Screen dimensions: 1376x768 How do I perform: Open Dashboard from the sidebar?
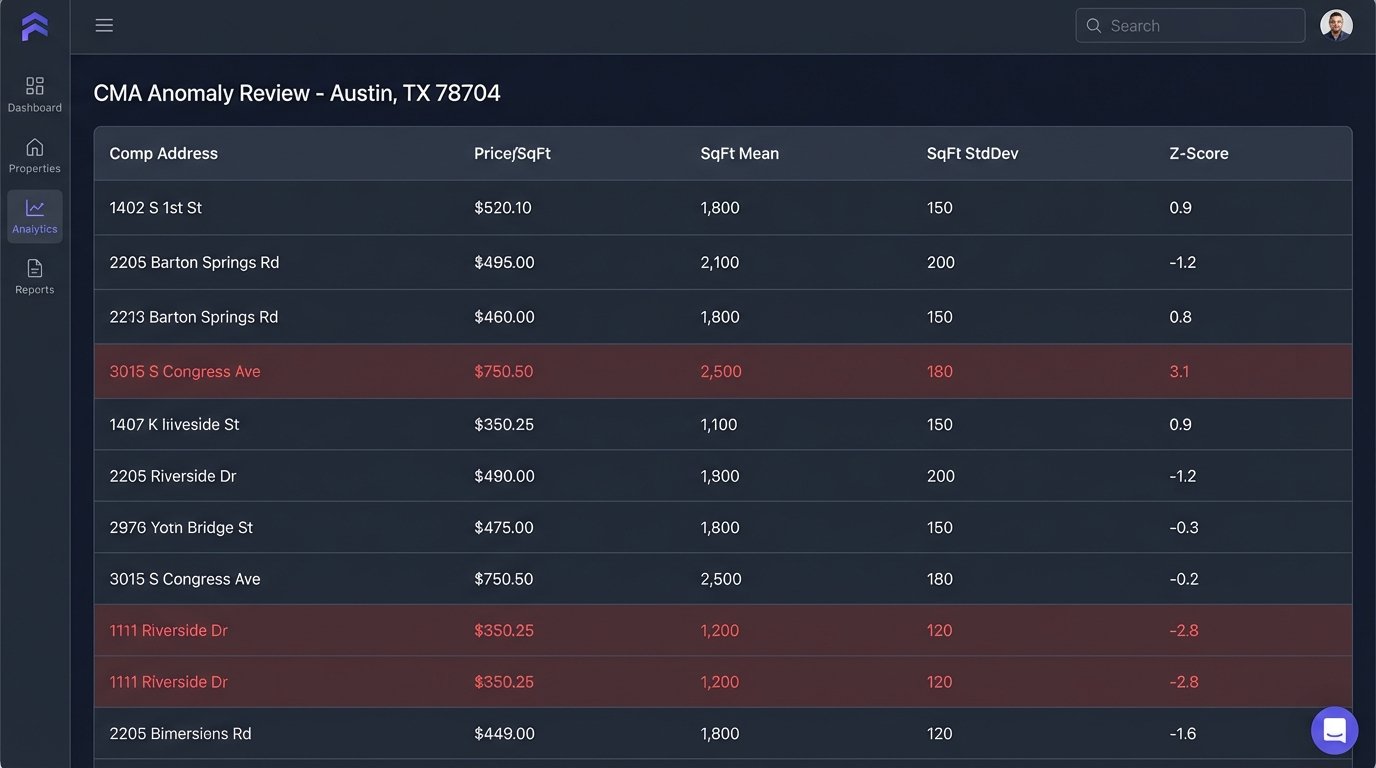[35, 94]
